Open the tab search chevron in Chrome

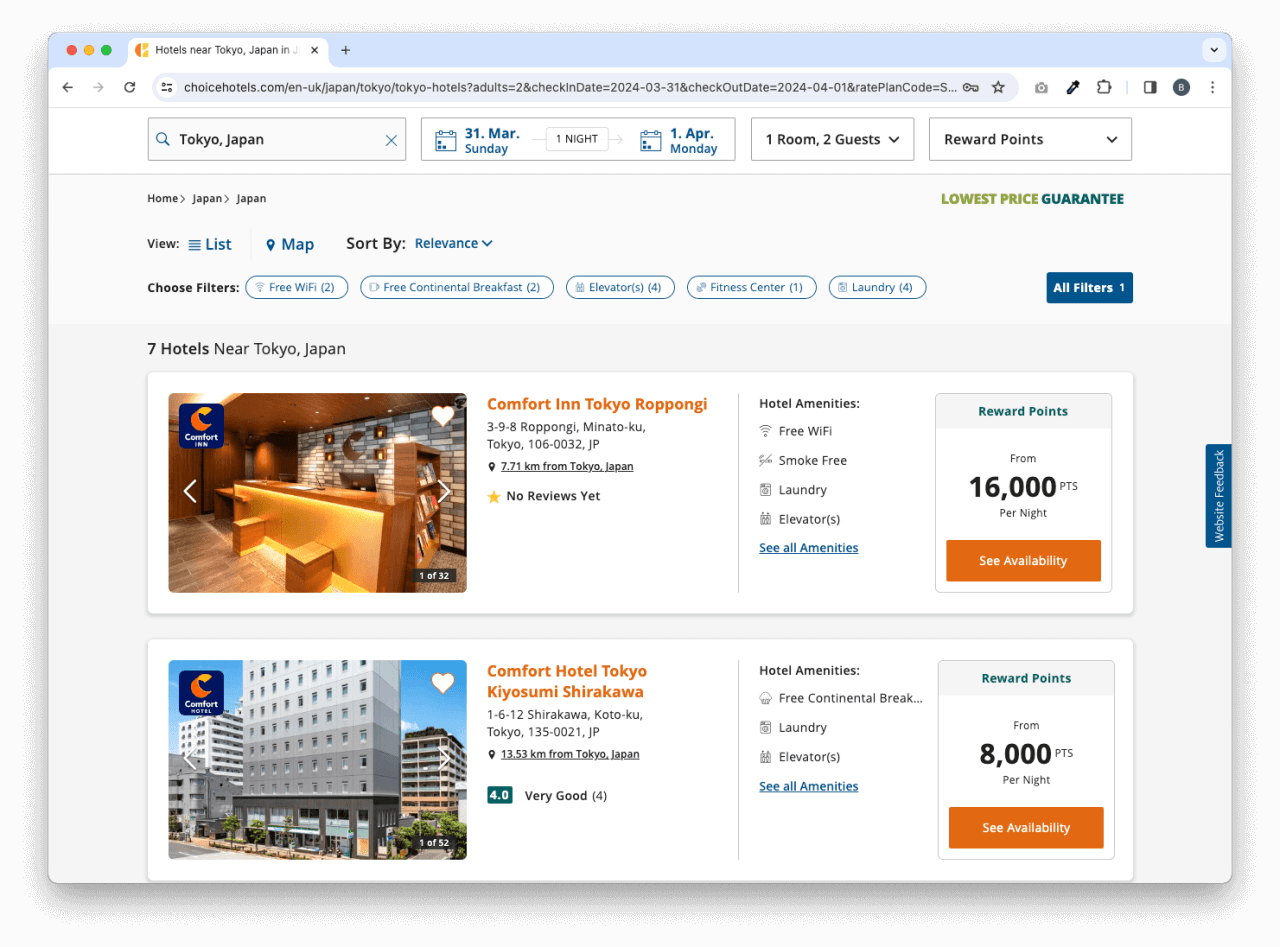point(1214,50)
